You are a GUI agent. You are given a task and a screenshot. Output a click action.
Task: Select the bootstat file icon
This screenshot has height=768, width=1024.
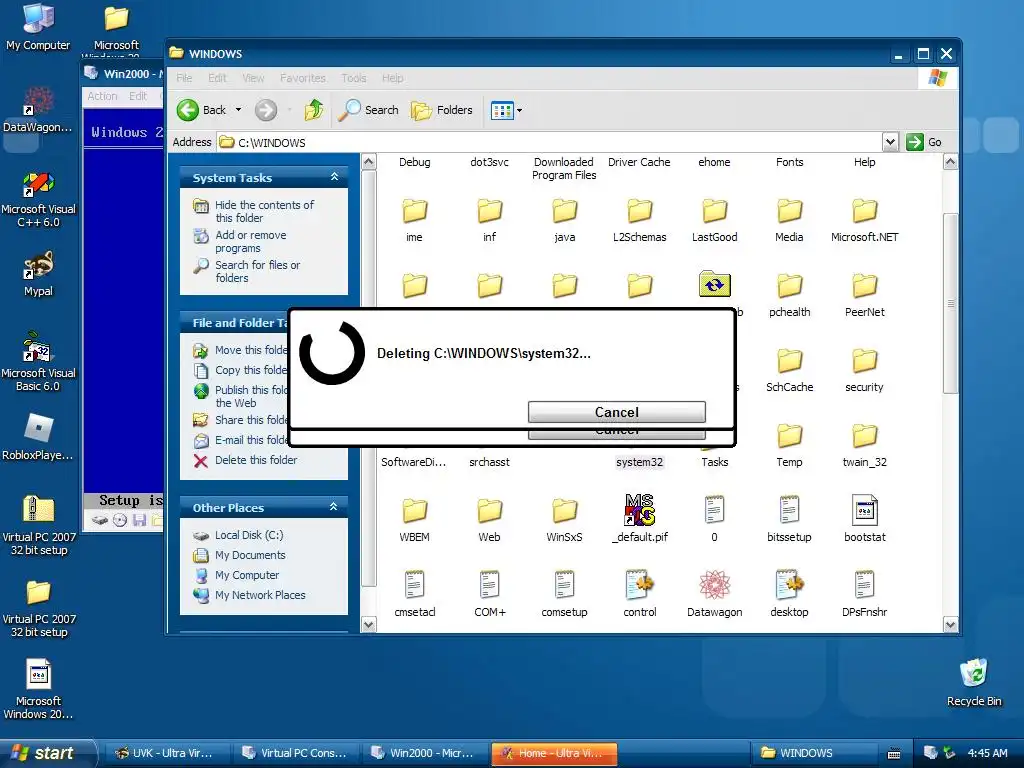(864, 510)
